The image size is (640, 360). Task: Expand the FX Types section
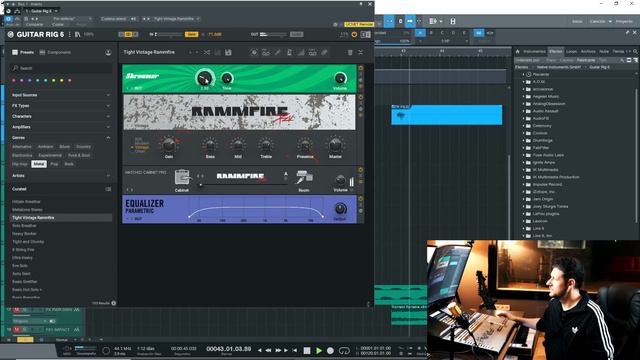pos(108,106)
